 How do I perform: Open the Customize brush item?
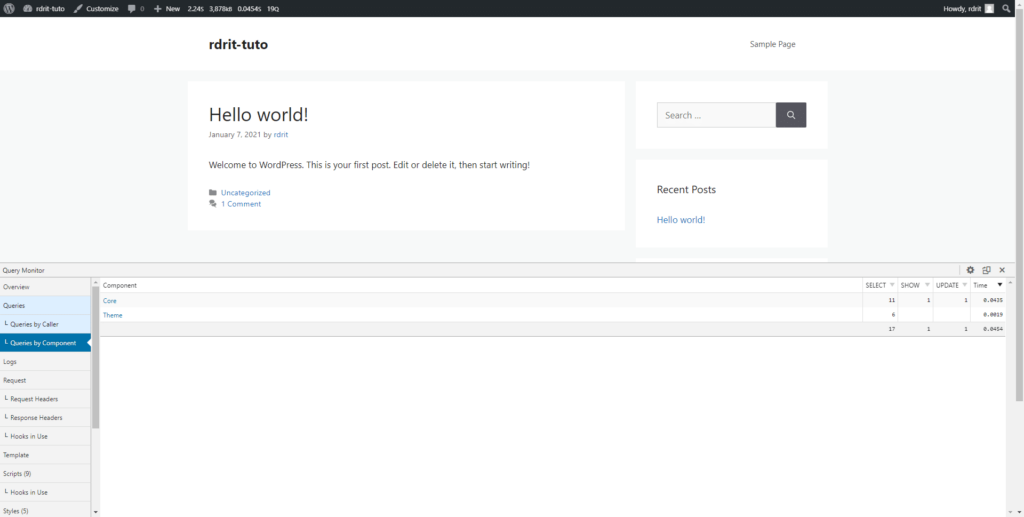point(96,8)
